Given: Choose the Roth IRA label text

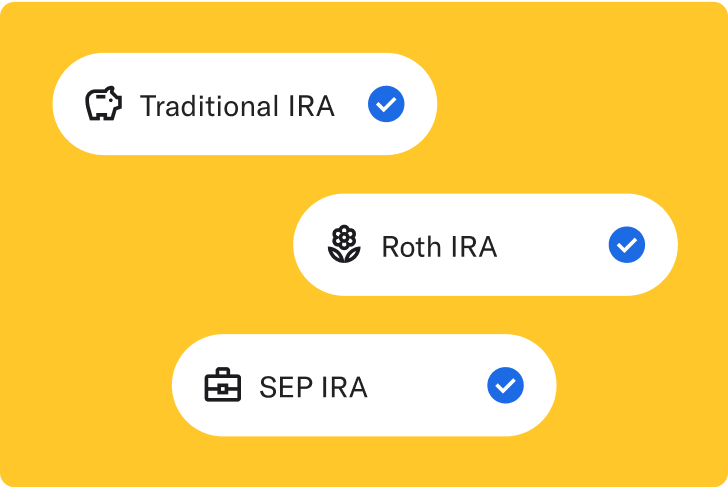Looking at the screenshot, I should click(x=439, y=246).
